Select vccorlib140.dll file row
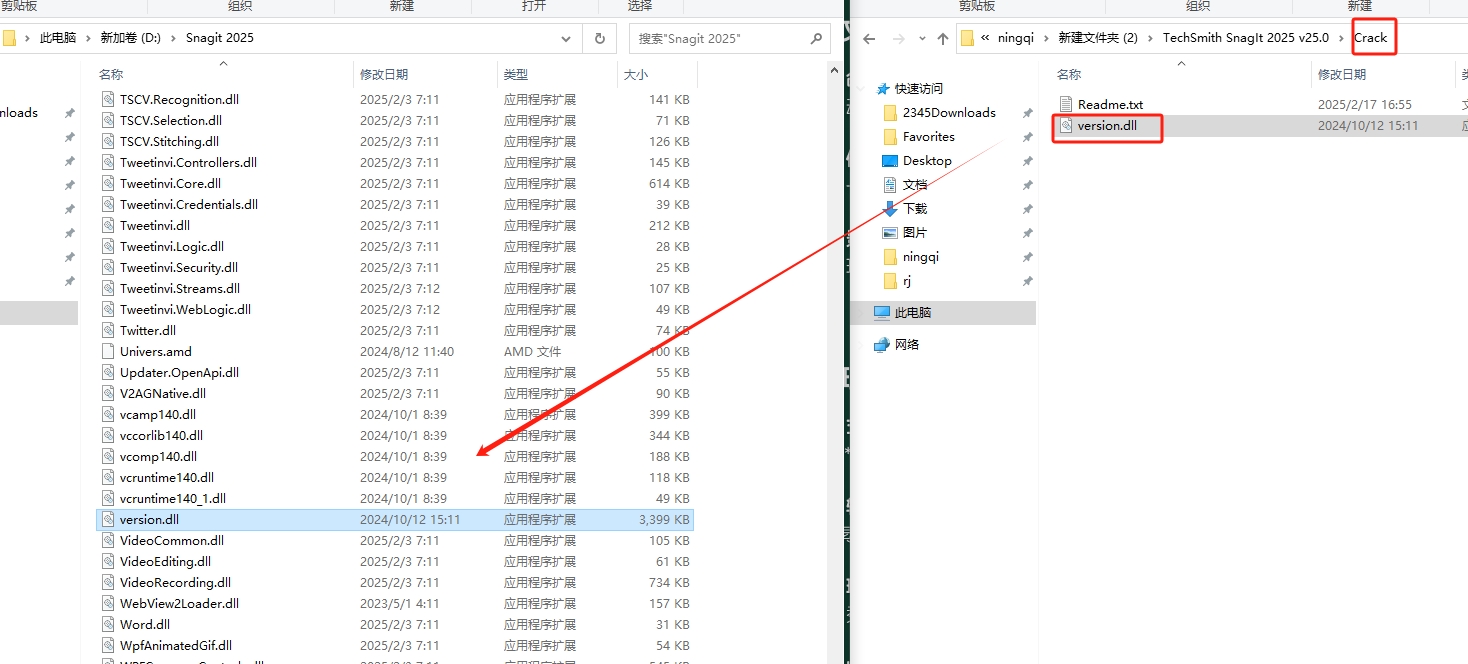The image size is (1468, 664). (394, 435)
